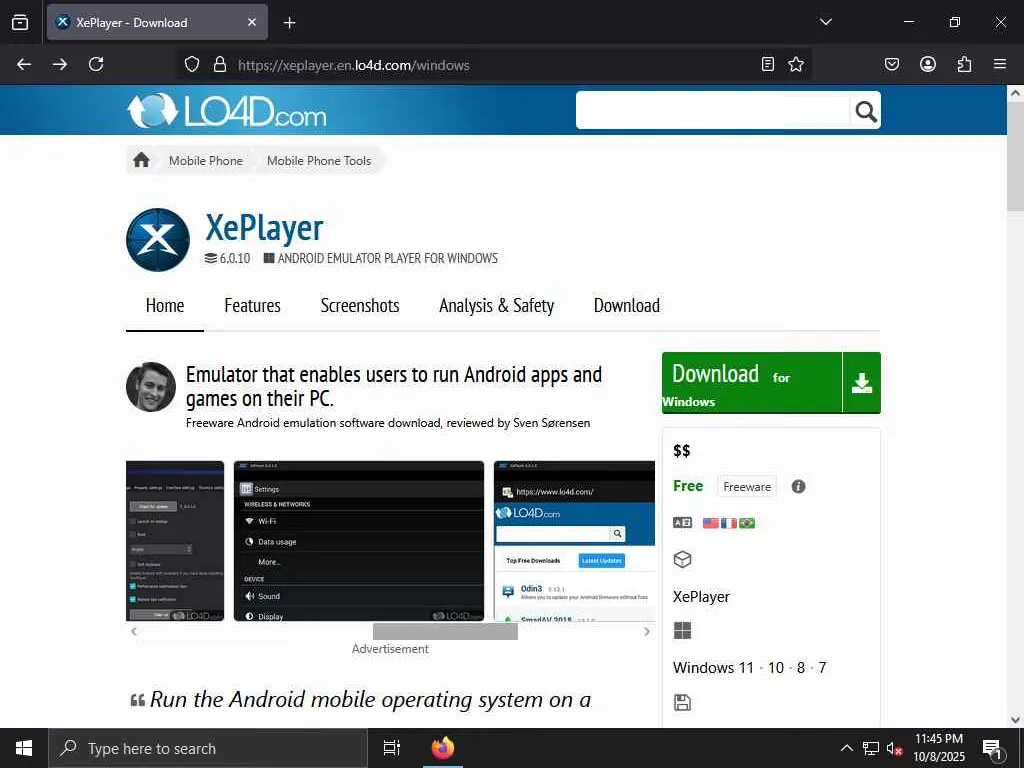Click the XePlayer title heading

tap(264, 227)
